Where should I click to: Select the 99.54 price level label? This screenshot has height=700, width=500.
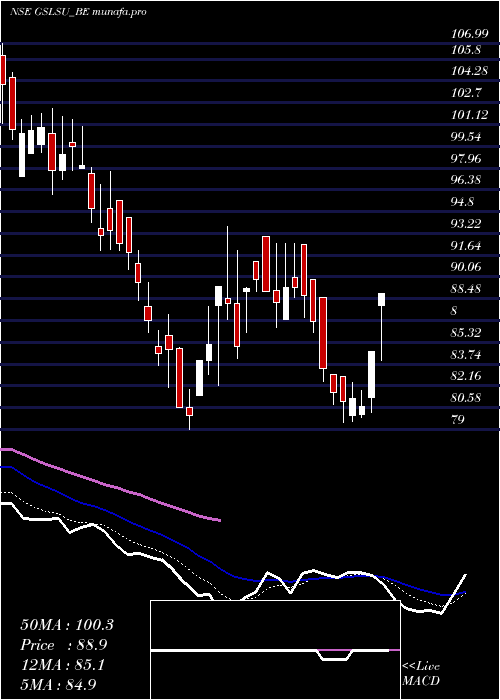tap(466, 137)
